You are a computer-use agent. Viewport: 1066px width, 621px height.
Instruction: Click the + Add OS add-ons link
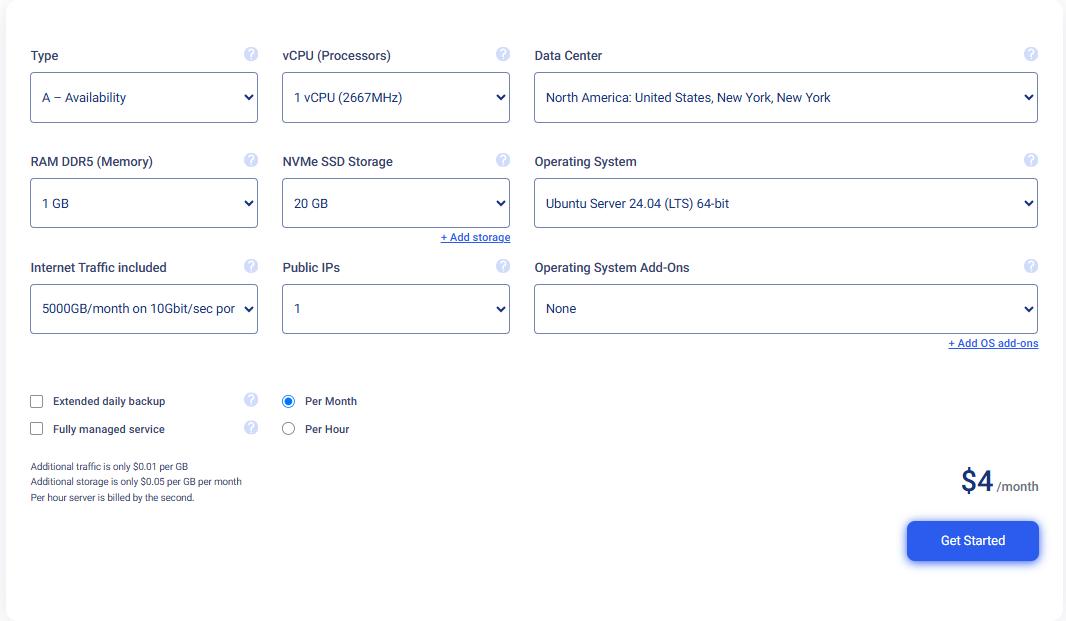click(x=993, y=344)
